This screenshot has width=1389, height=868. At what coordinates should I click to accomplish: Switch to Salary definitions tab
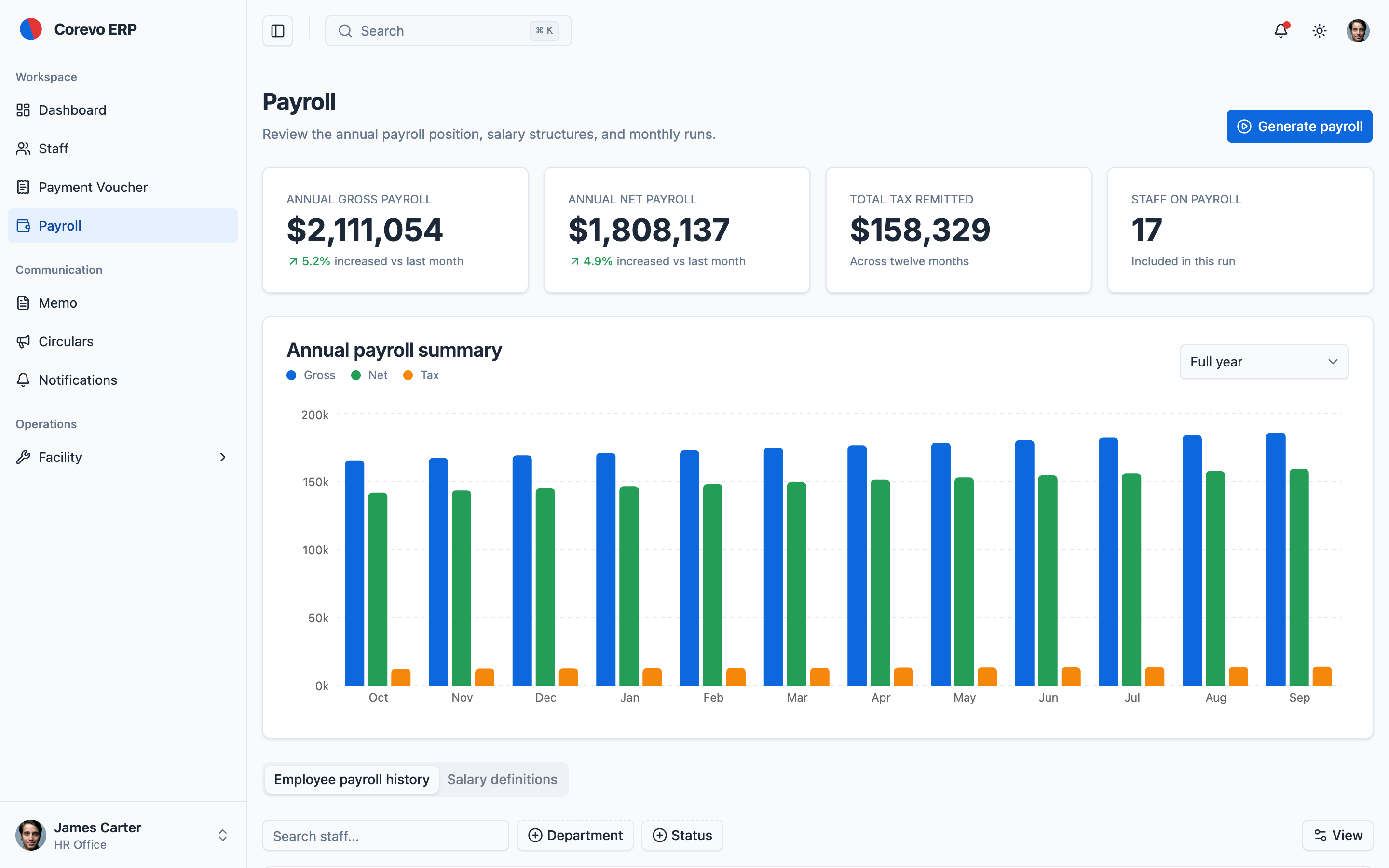502,779
